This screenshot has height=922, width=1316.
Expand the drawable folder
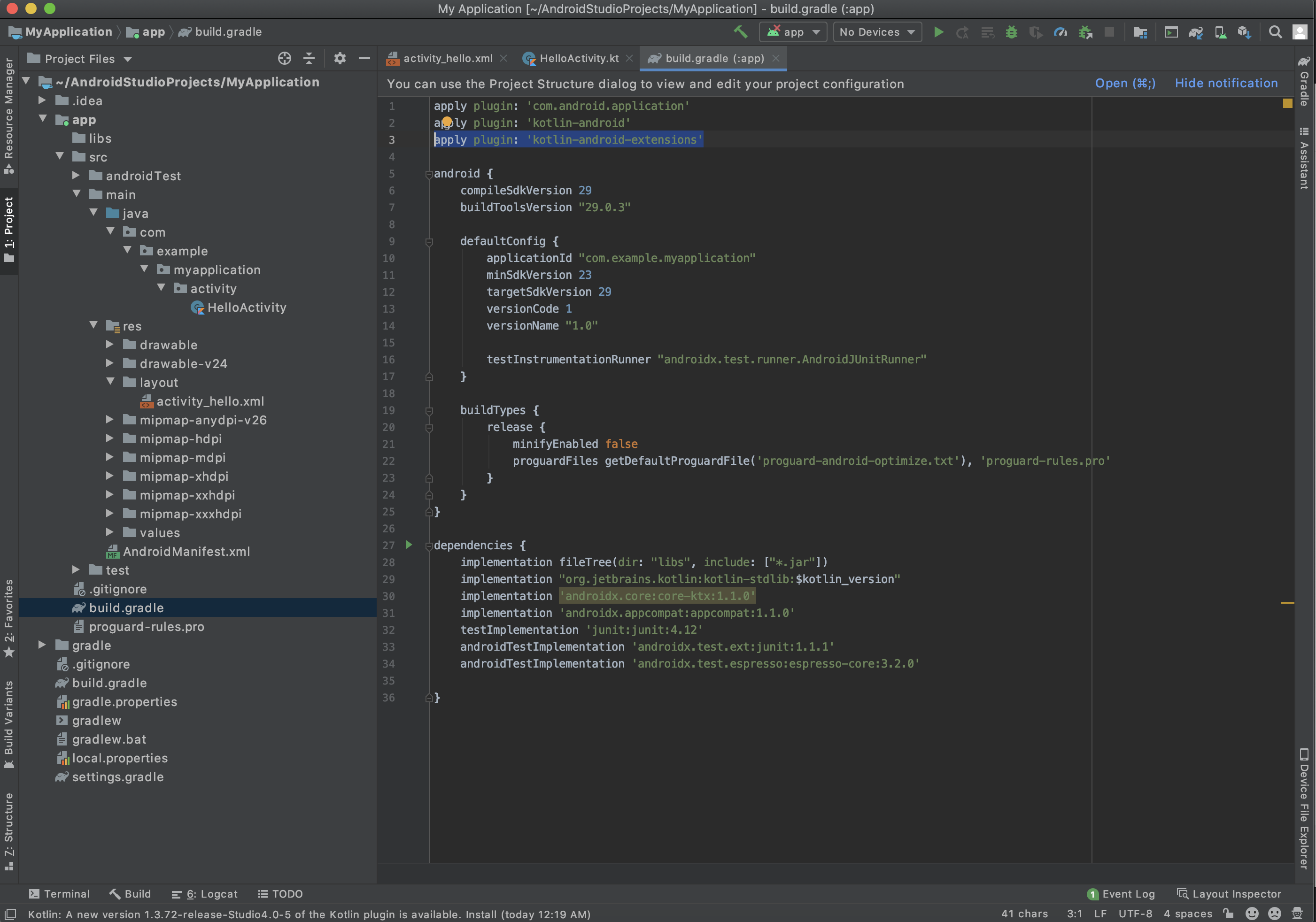tap(109, 345)
